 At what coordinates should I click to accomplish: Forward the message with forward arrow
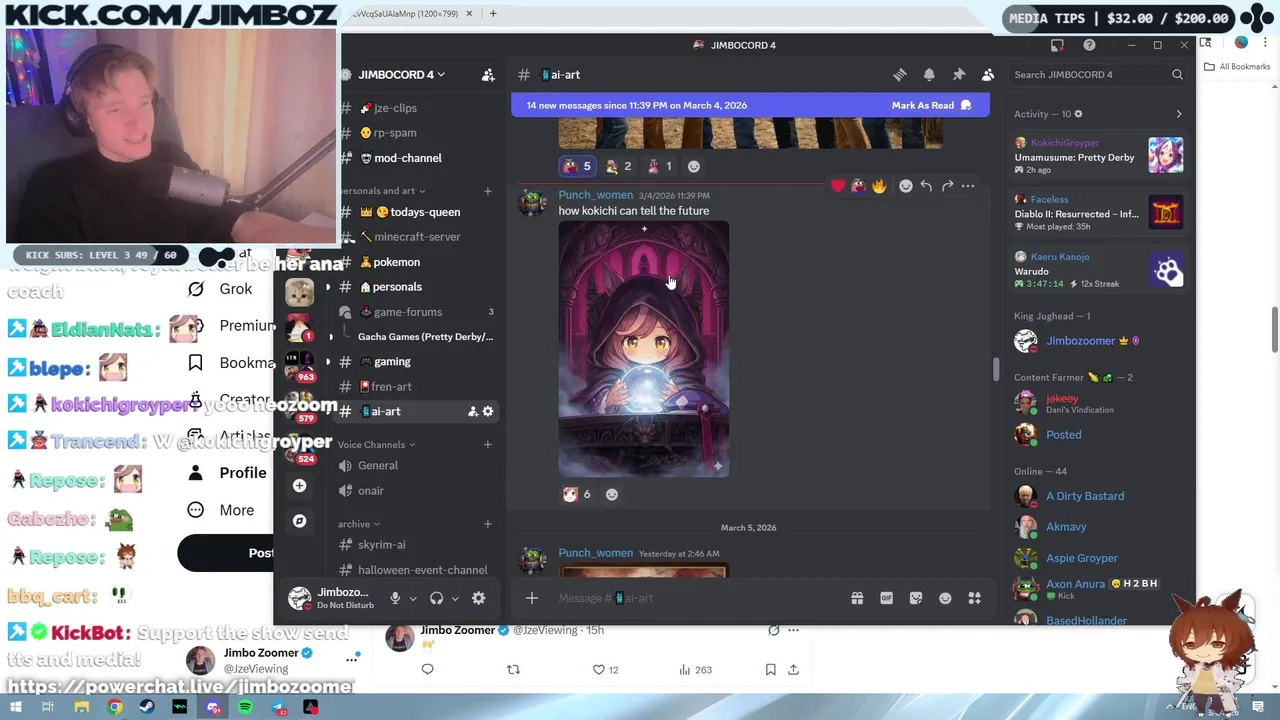947,186
